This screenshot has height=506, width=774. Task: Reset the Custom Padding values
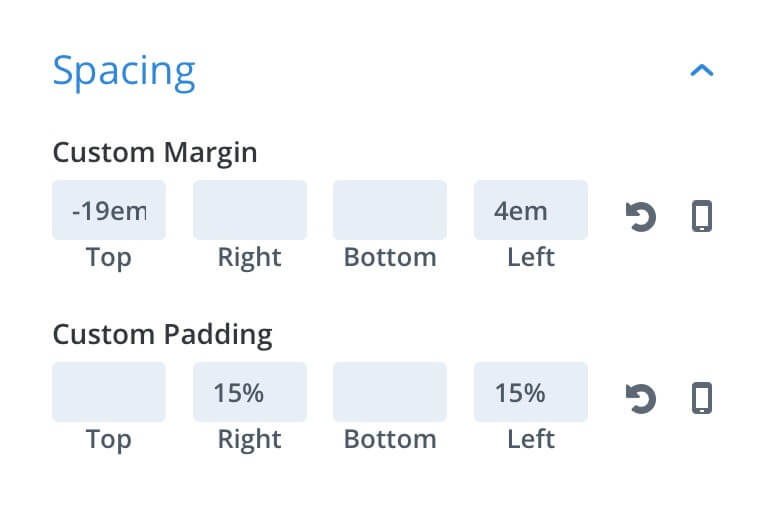click(641, 398)
